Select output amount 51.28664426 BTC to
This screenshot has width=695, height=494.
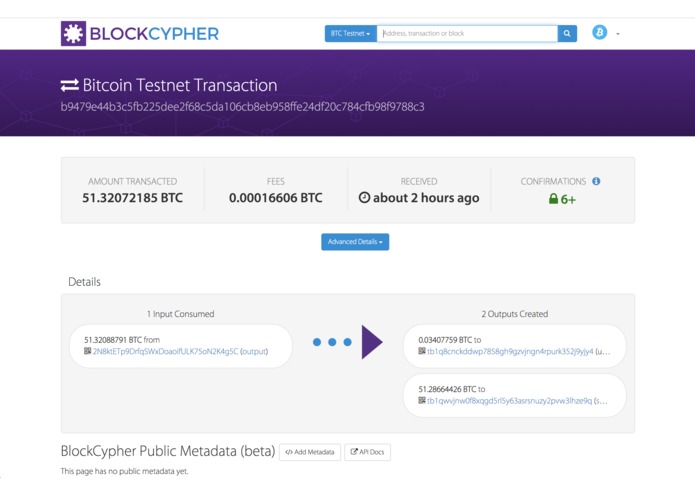click(x=452, y=389)
